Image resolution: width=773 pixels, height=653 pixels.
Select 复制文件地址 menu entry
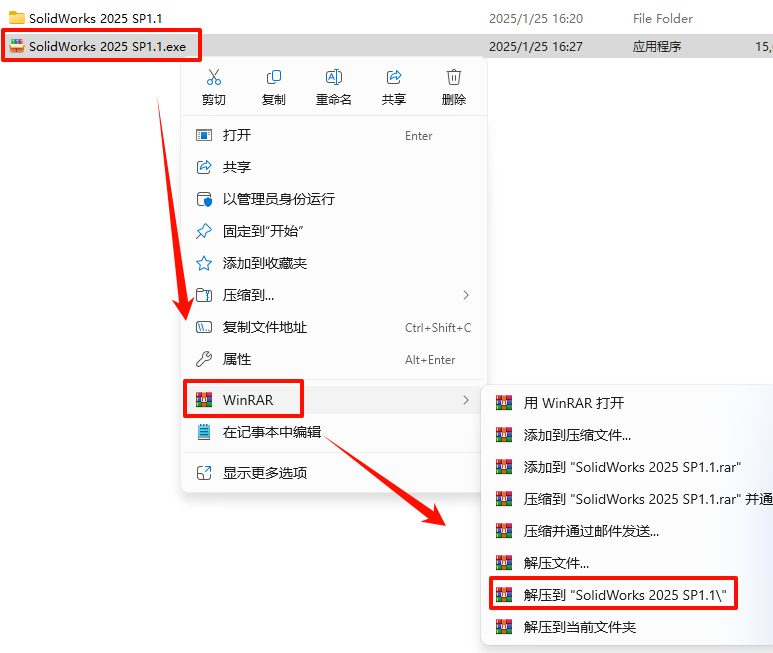334,327
